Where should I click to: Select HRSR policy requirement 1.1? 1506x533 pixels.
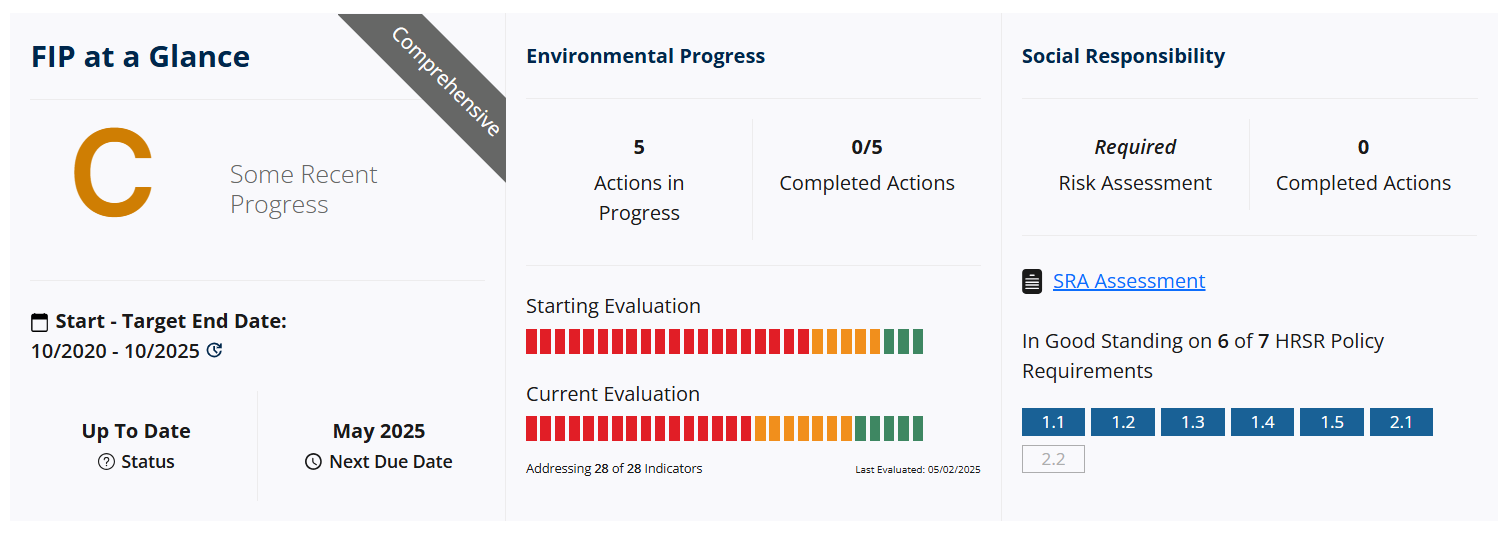tap(1053, 422)
